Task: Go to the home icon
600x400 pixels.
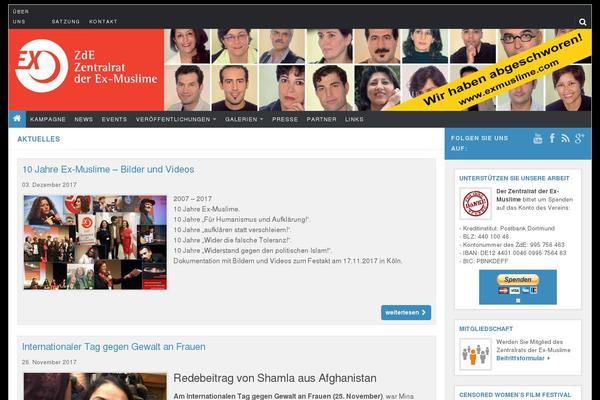Action: point(17,119)
